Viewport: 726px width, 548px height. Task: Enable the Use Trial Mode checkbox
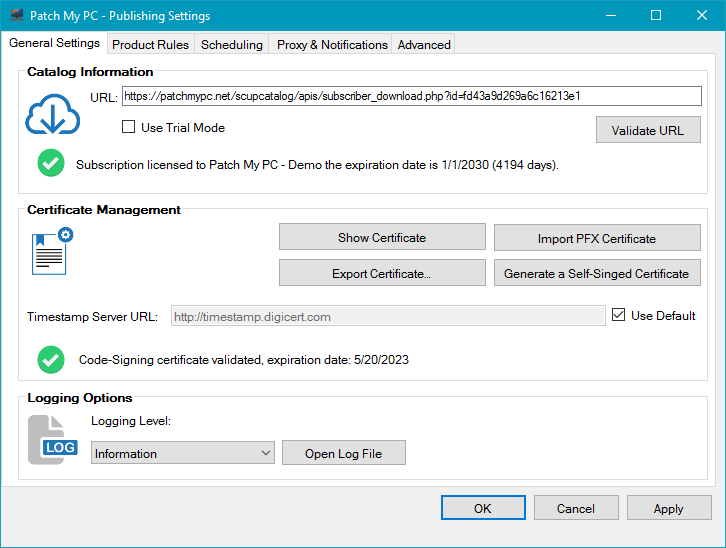(128, 127)
